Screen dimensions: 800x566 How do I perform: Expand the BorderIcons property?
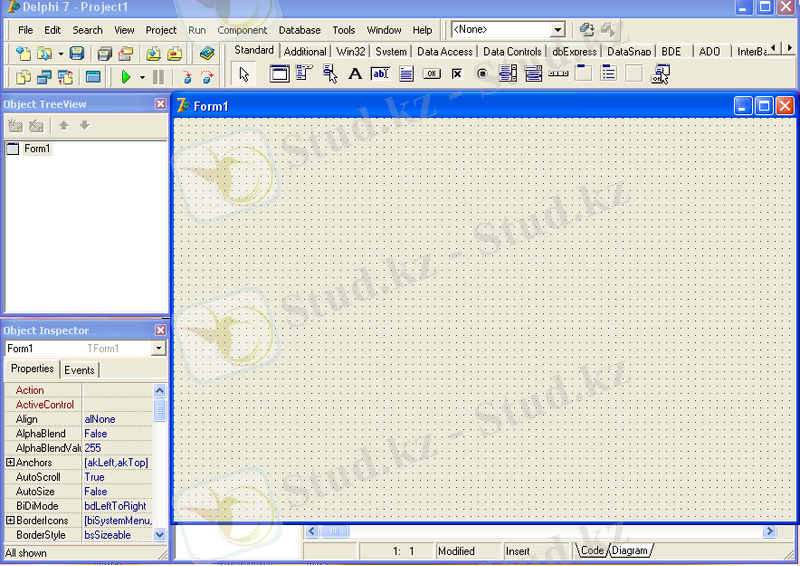pos(10,520)
